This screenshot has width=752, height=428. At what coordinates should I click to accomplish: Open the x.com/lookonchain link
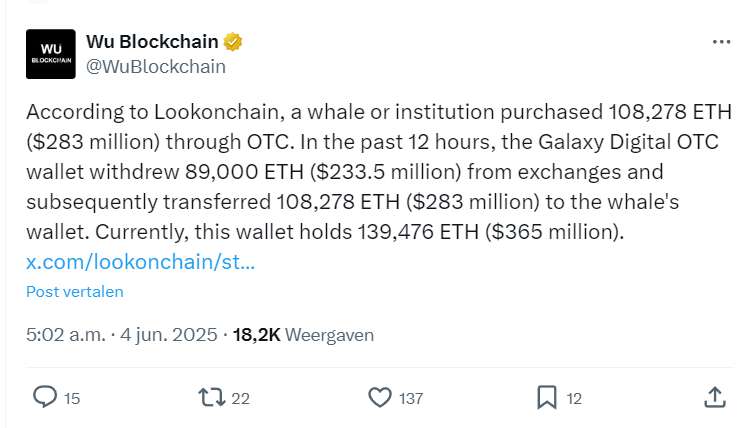pos(141,262)
